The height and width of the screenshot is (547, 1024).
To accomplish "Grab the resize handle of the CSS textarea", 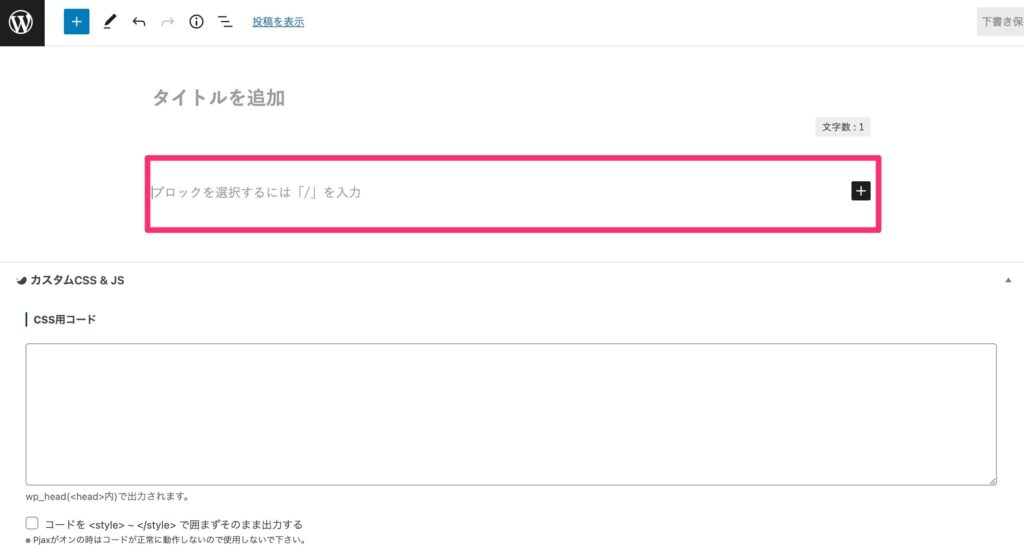I will pyautogui.click(x=993, y=481).
